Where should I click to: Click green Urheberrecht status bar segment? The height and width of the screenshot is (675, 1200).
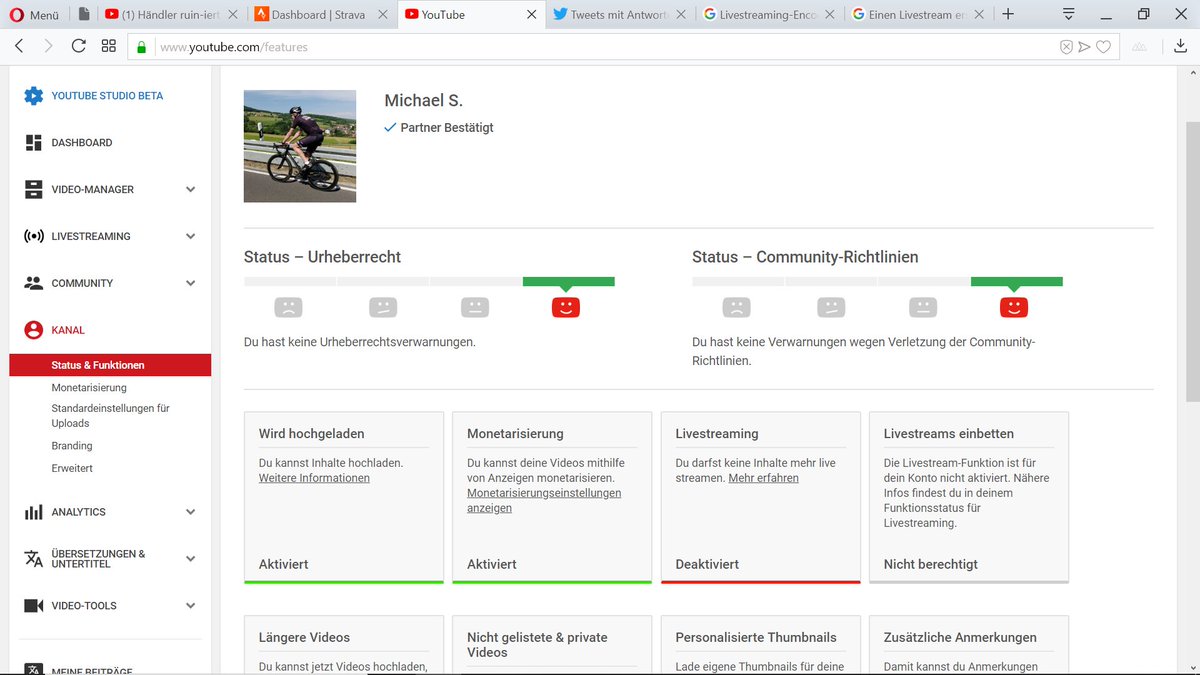point(569,282)
